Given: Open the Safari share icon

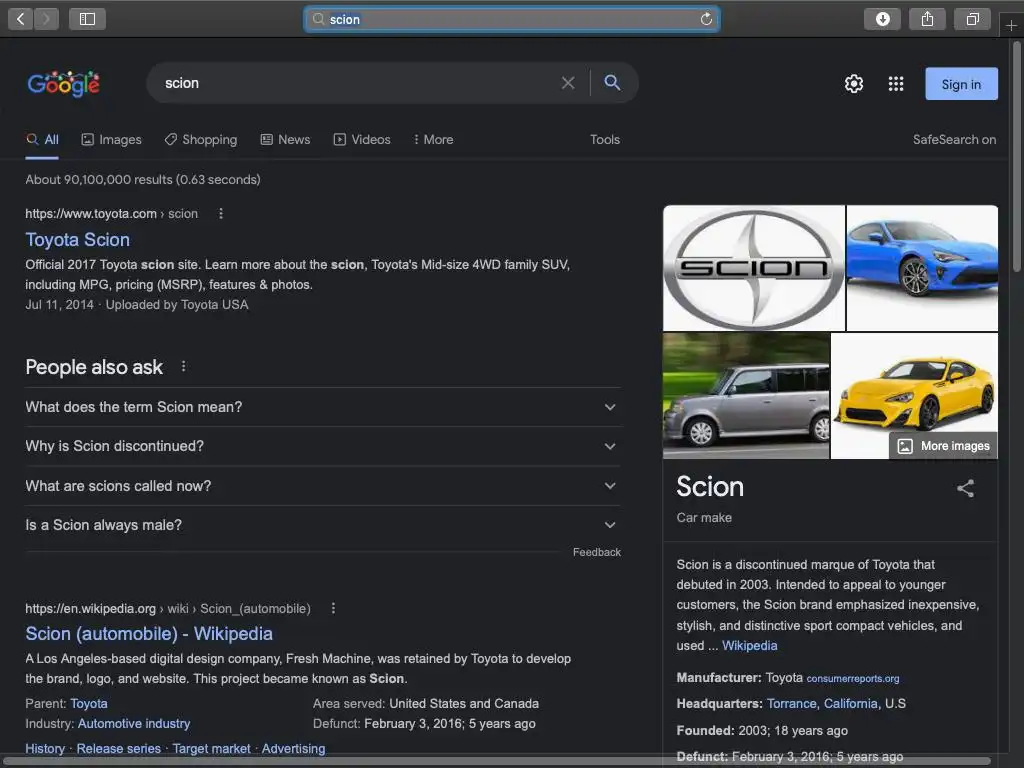Looking at the screenshot, I should click(x=927, y=19).
